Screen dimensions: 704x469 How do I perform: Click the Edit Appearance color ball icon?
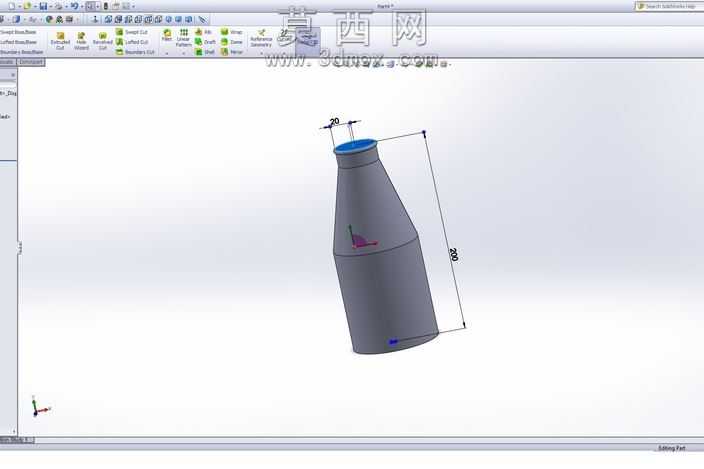pos(49,19)
